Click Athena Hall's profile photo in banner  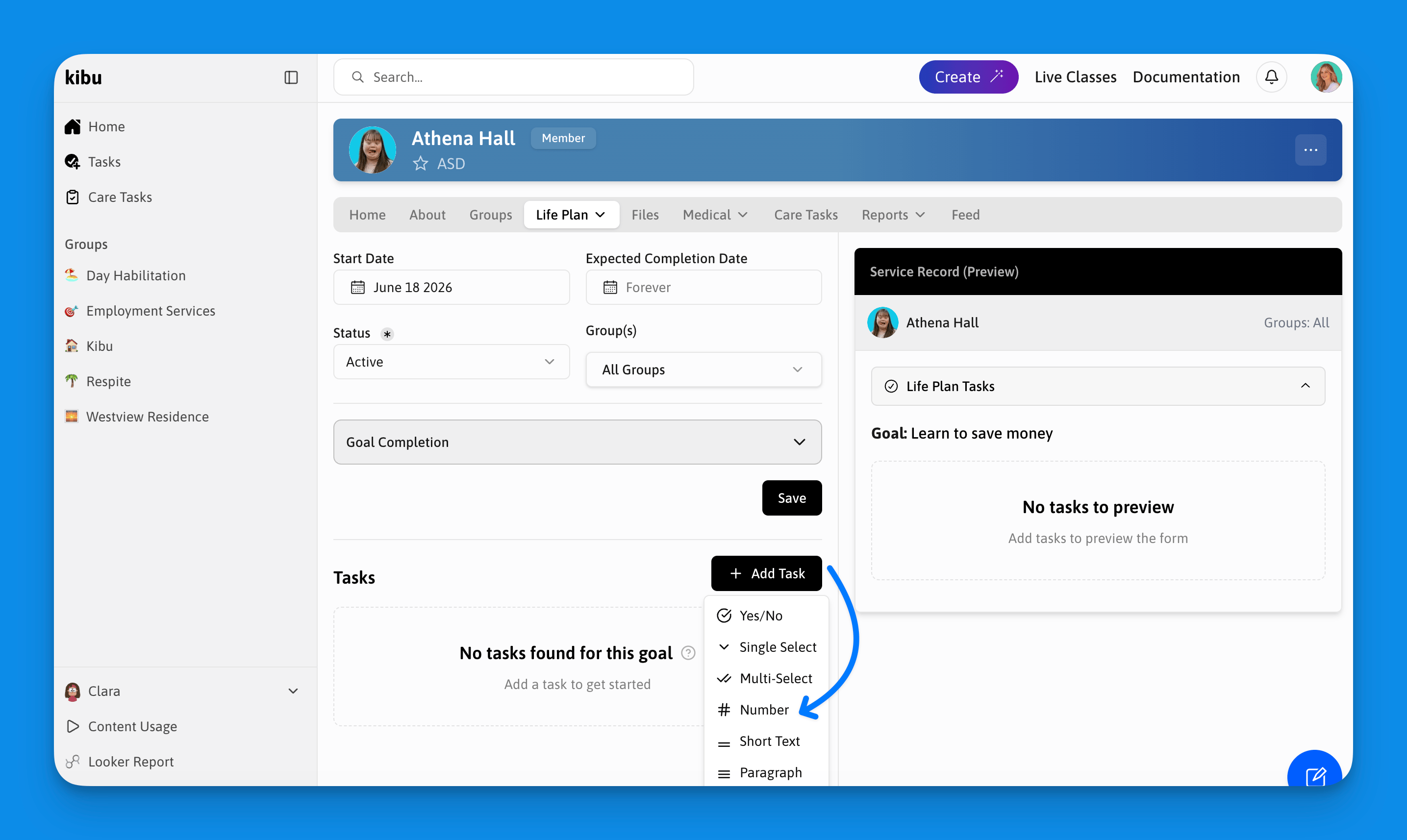[x=373, y=150]
